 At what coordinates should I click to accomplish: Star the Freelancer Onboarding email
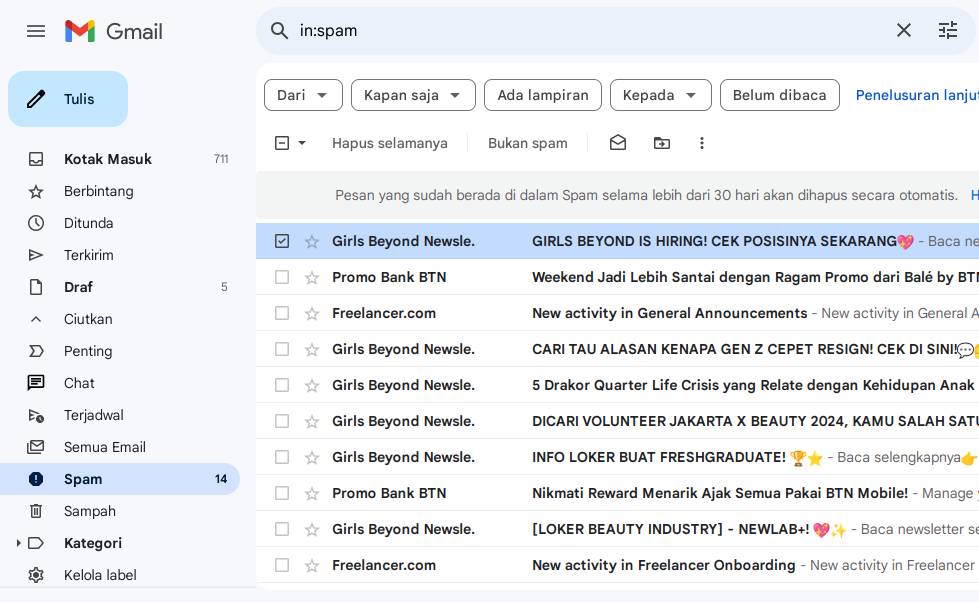coord(312,565)
